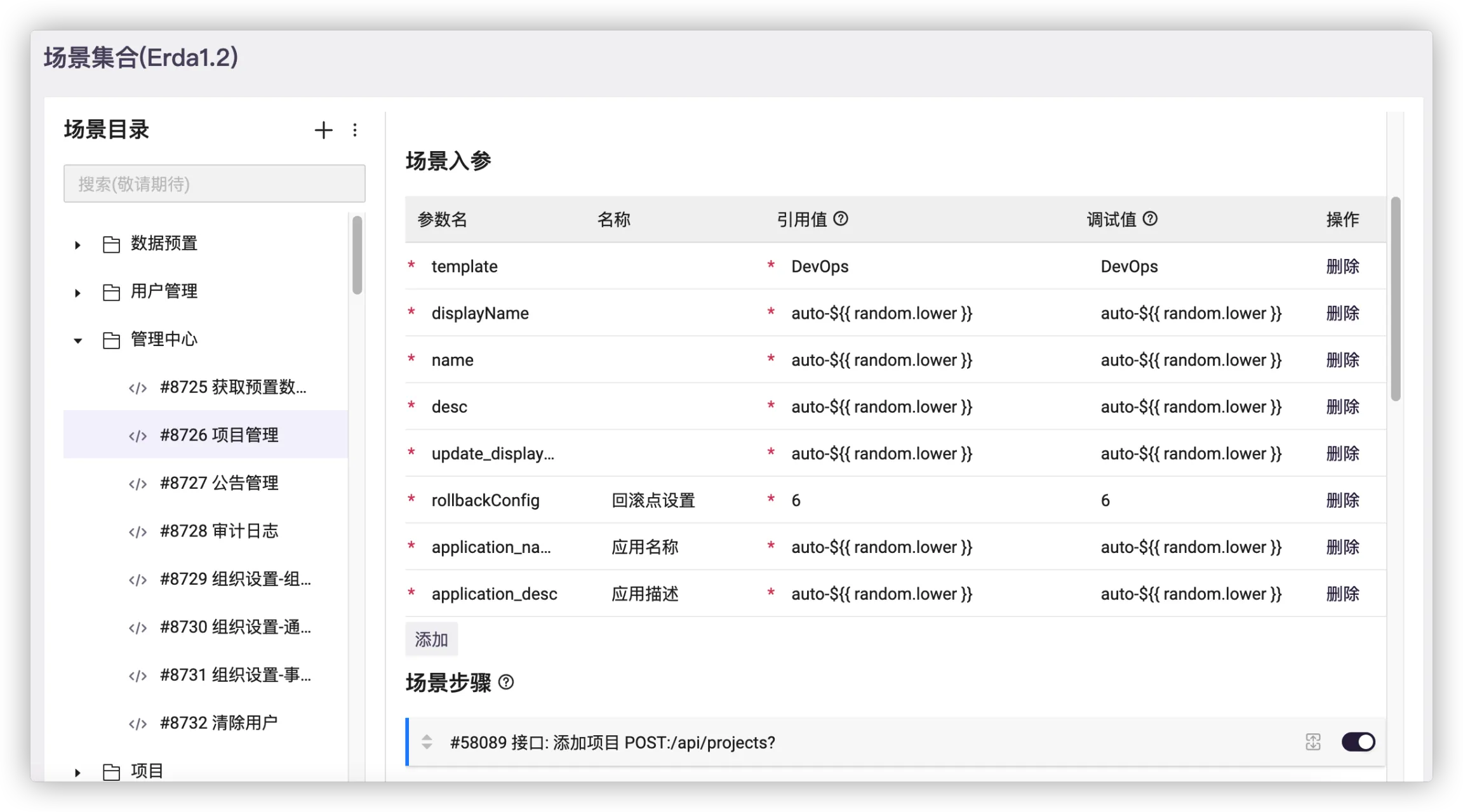Viewport: 1463px width, 812px height.
Task: Collapse the 管理中心 folder
Action: click(x=77, y=341)
